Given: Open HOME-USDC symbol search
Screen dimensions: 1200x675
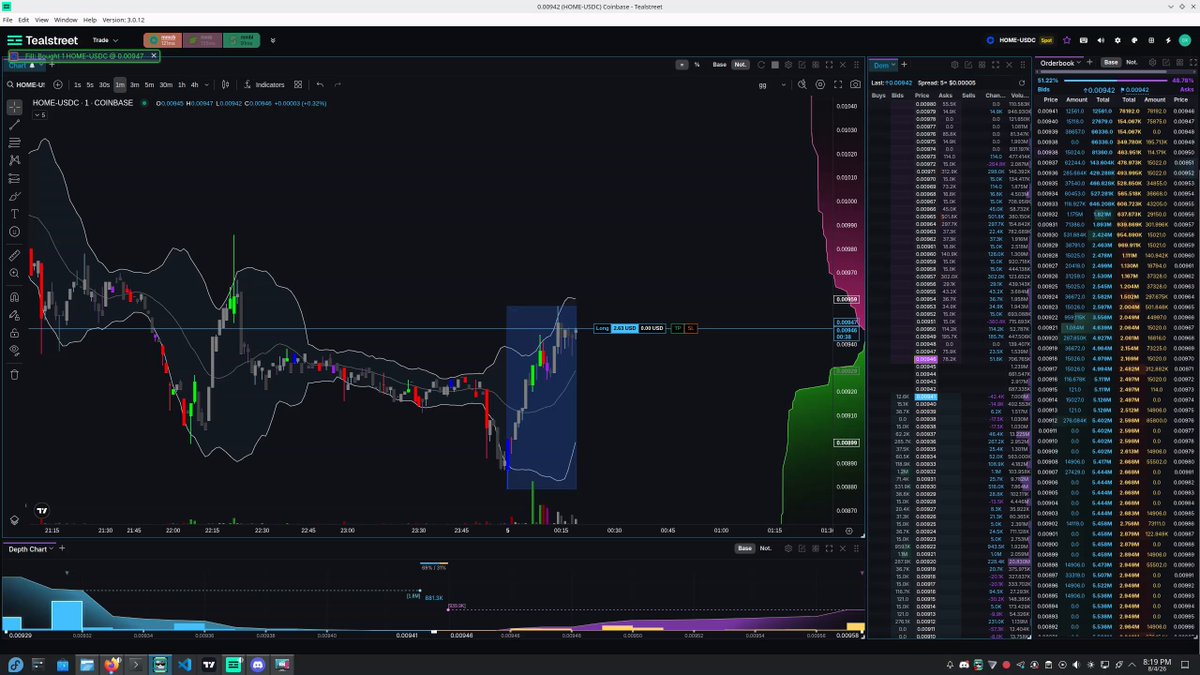Looking at the screenshot, I should [x=27, y=85].
